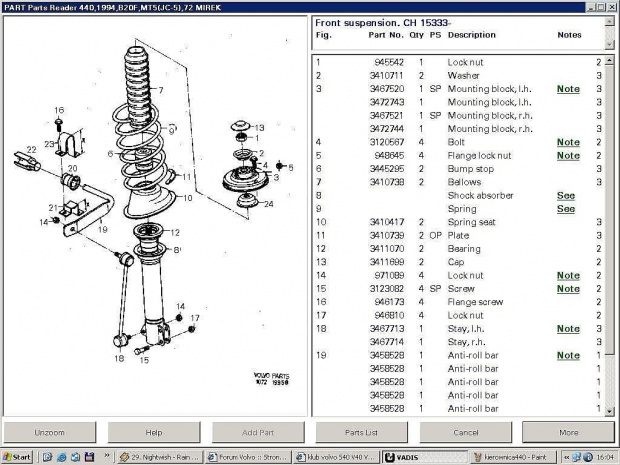Open the Note link for Anti-roll bar

(x=567, y=355)
